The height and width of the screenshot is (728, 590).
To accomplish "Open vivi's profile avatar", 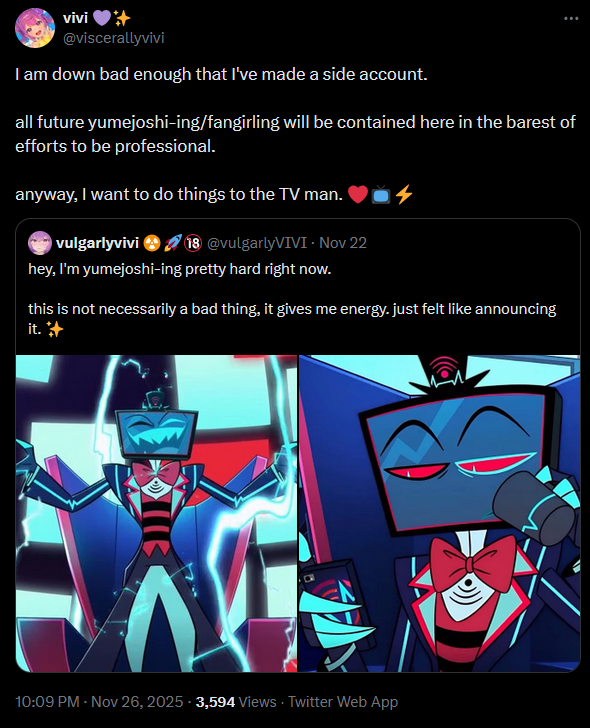I will pyautogui.click(x=35, y=28).
